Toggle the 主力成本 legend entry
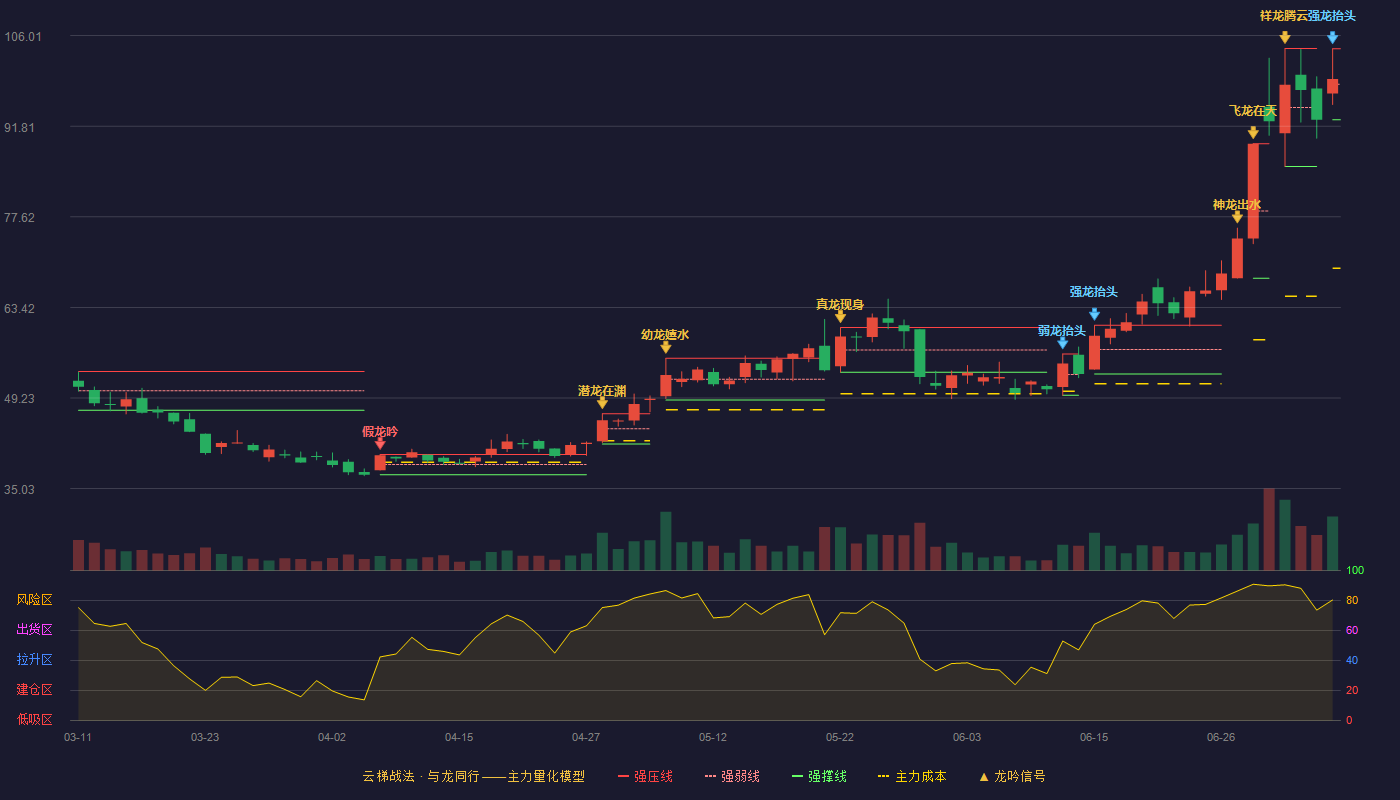 pyautogui.click(x=911, y=776)
